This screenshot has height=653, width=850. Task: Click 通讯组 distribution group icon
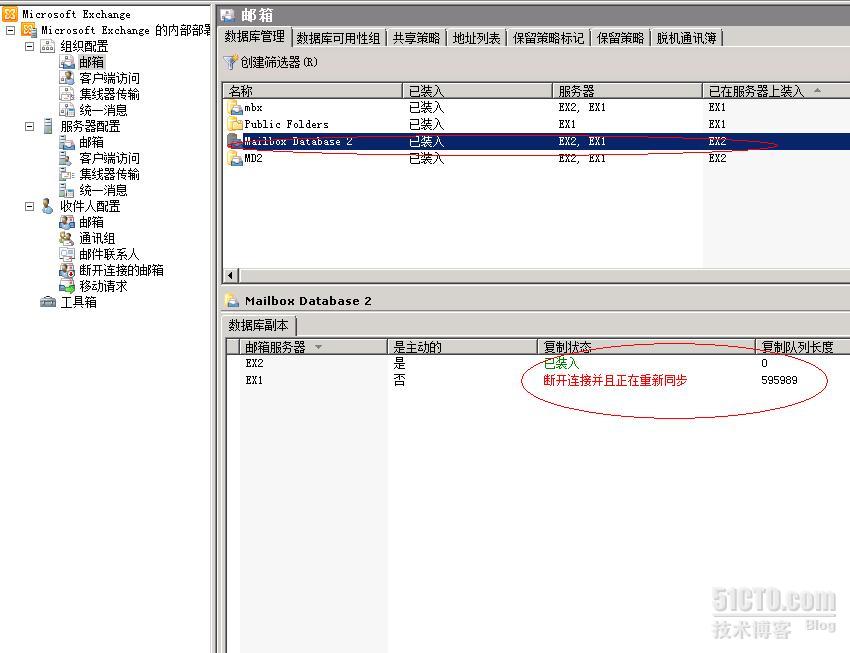[x=67, y=238]
